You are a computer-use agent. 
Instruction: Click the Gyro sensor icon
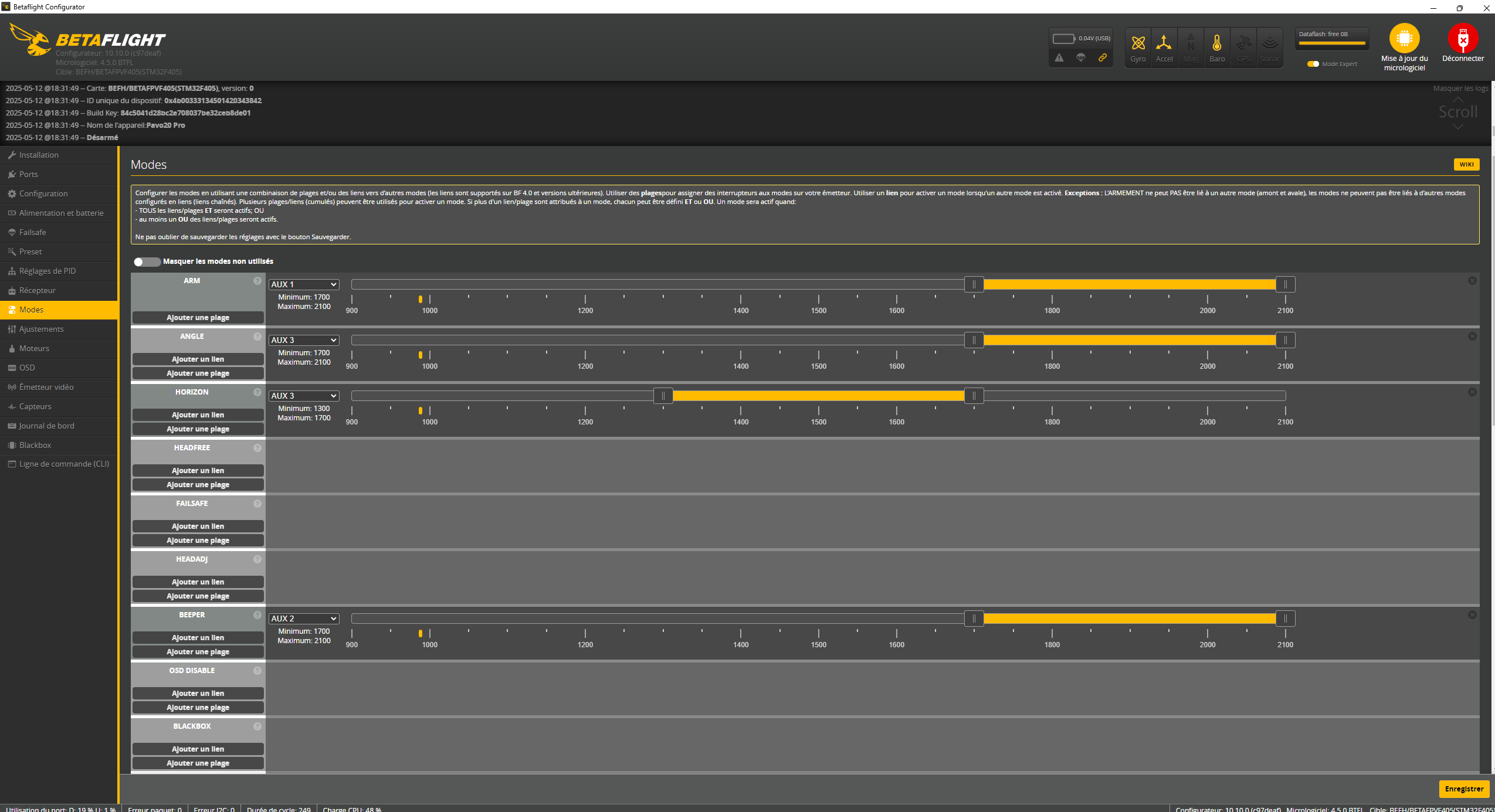pyautogui.click(x=1138, y=43)
